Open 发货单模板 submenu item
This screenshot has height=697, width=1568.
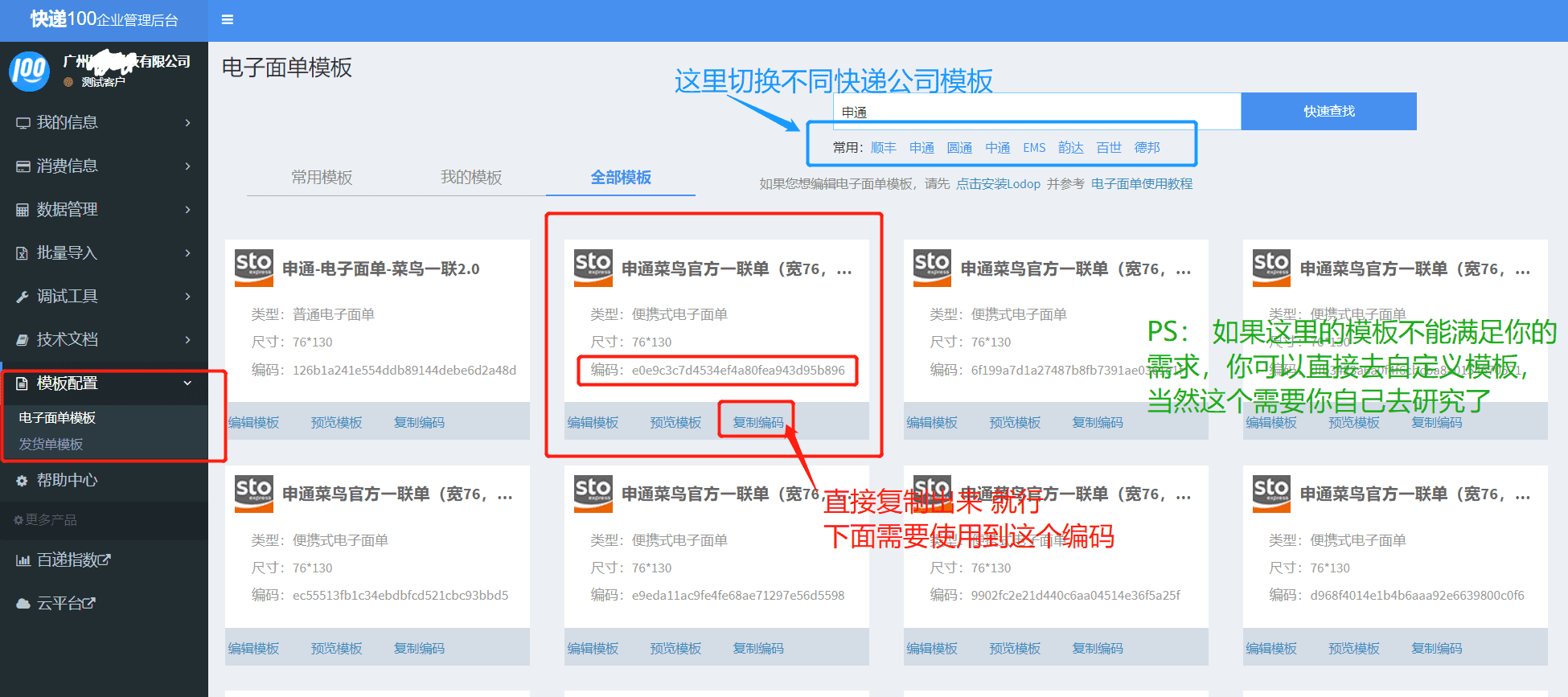point(51,445)
